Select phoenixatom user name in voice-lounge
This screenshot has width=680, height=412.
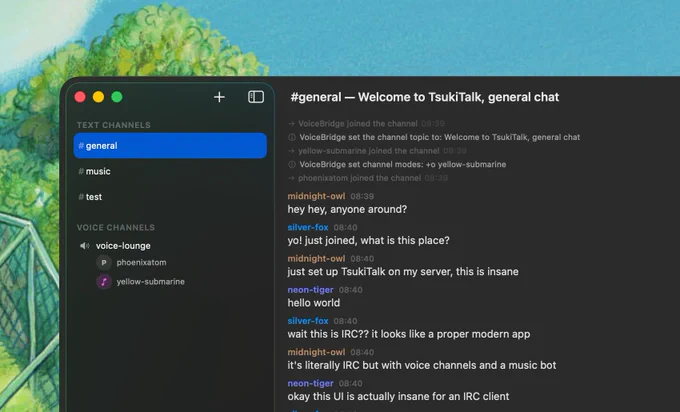point(141,262)
